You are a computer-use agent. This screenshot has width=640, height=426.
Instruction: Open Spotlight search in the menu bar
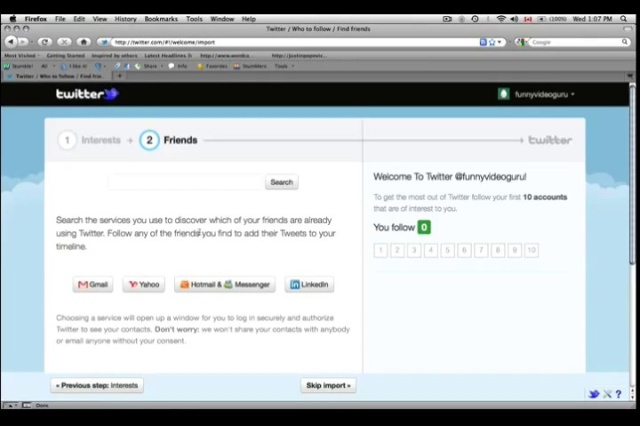tap(623, 19)
